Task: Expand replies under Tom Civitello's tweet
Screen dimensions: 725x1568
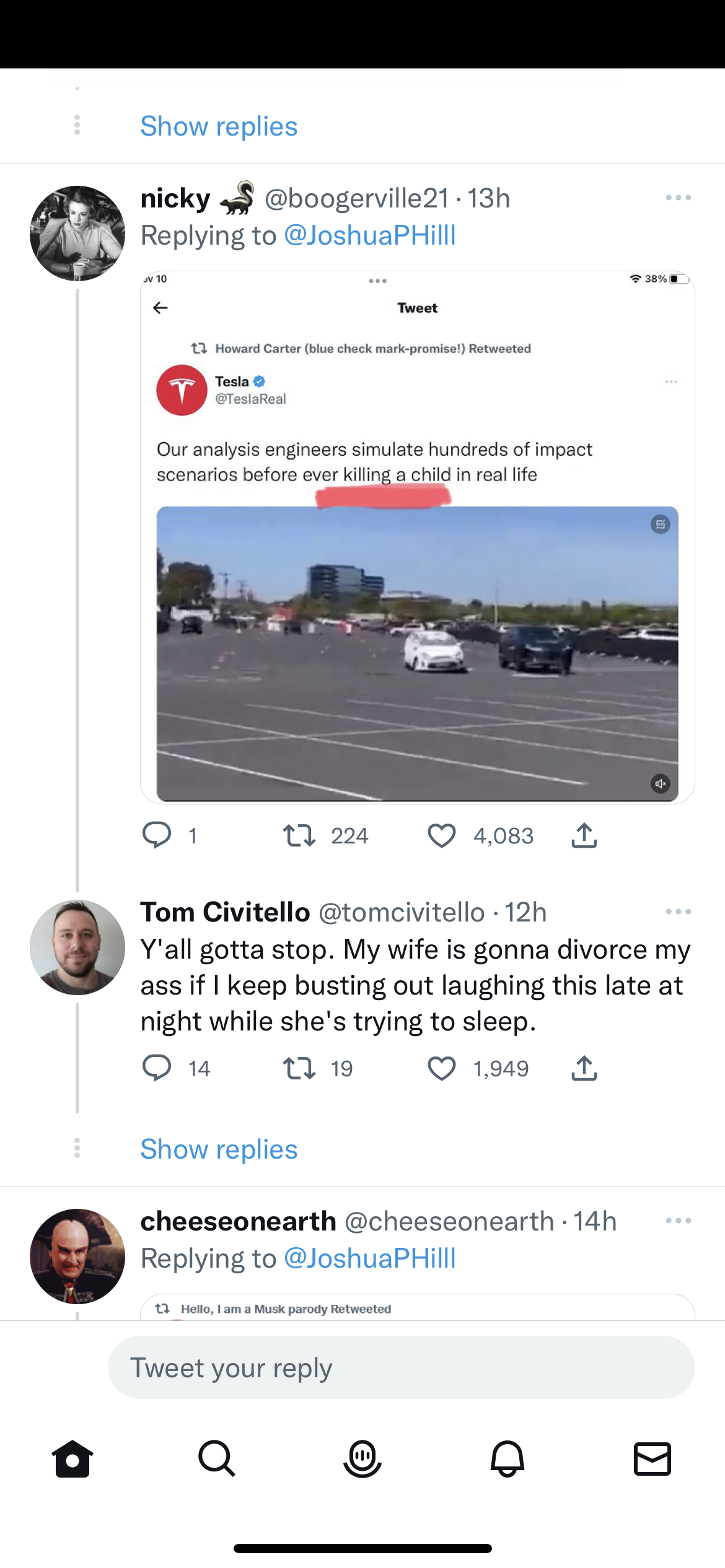Action: (219, 1149)
